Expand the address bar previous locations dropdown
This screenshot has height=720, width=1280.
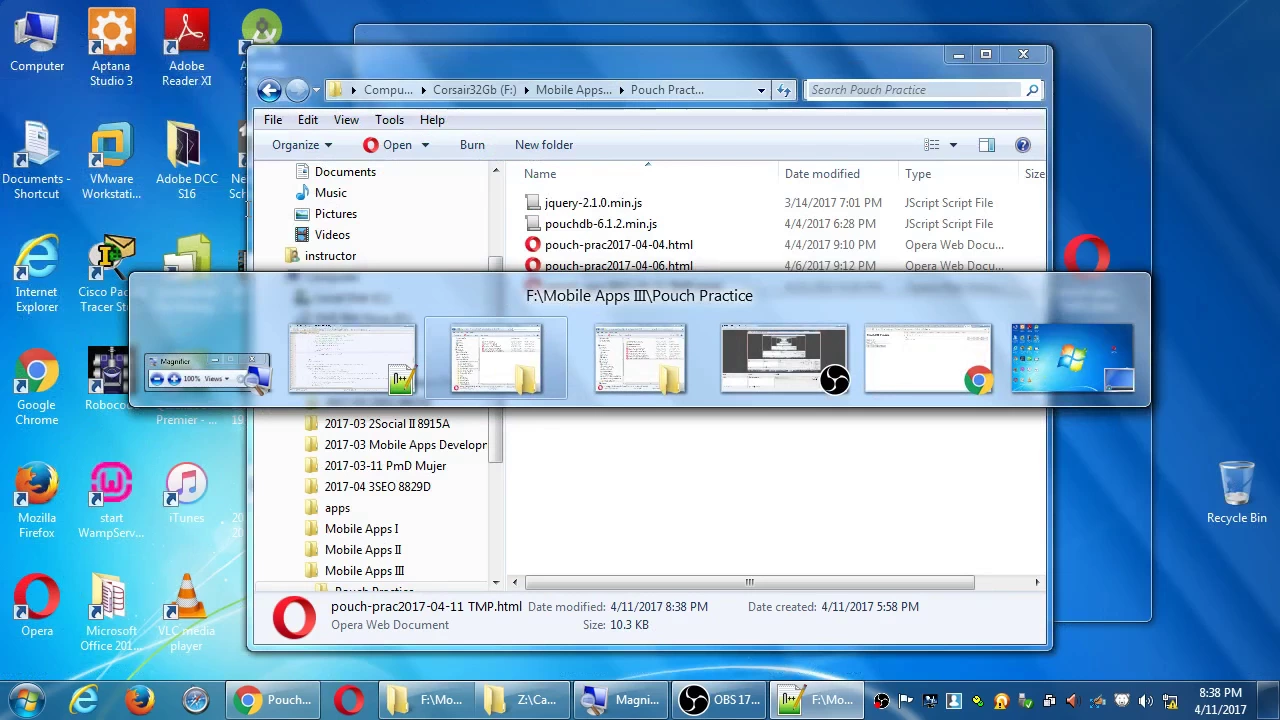761,90
